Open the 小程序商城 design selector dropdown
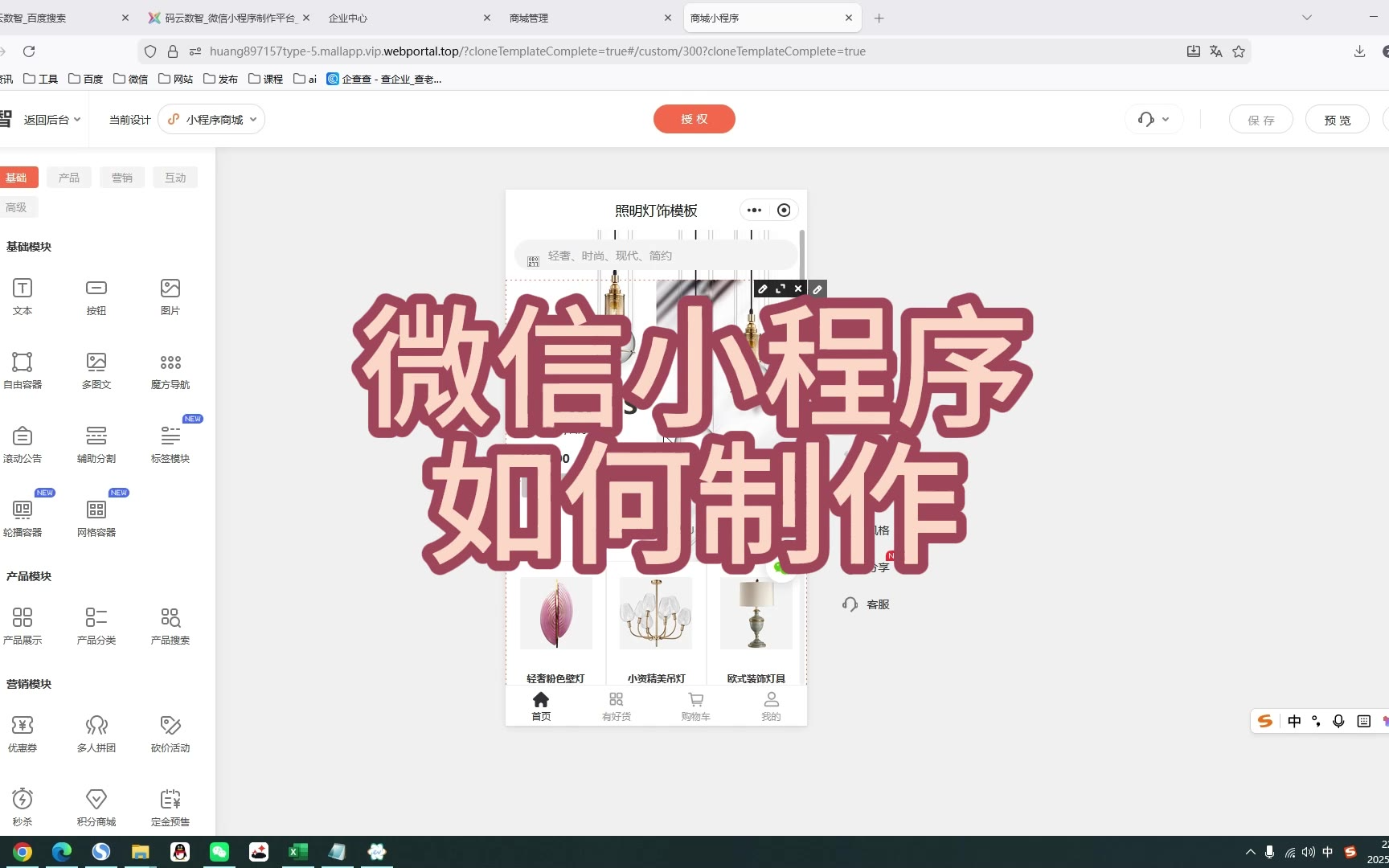This screenshot has width=1389, height=868. 212,119
